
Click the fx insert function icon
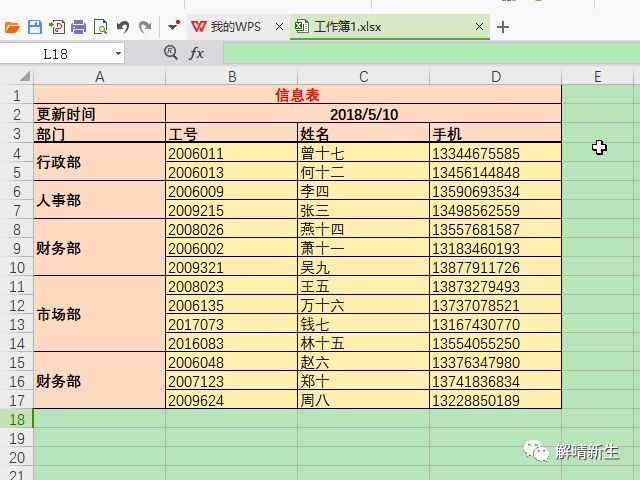pos(197,53)
